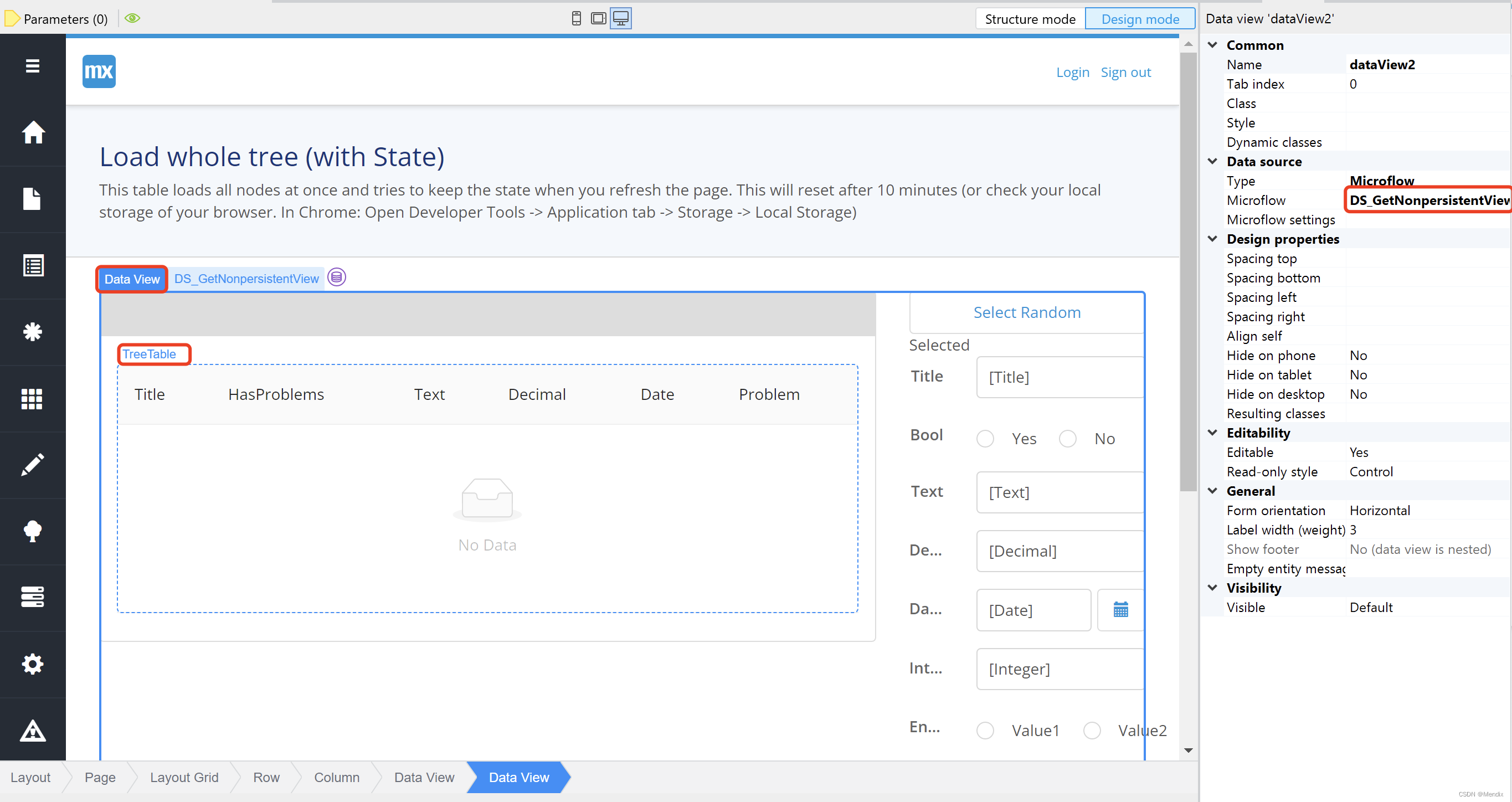Image resolution: width=1512 pixels, height=802 pixels.
Task: Switch to desktop device preview
Action: pos(620,18)
